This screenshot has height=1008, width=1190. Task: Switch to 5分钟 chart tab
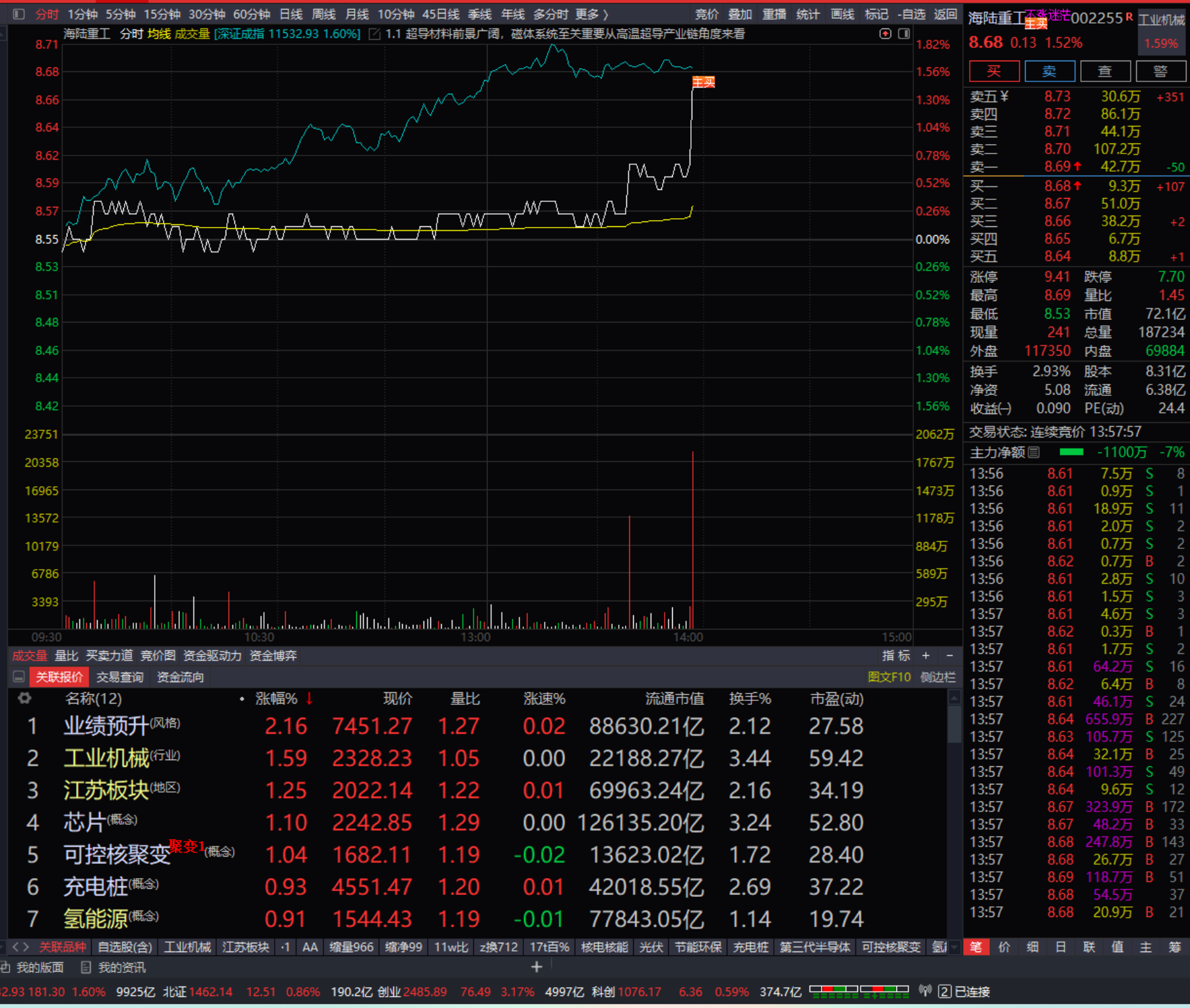(x=121, y=14)
